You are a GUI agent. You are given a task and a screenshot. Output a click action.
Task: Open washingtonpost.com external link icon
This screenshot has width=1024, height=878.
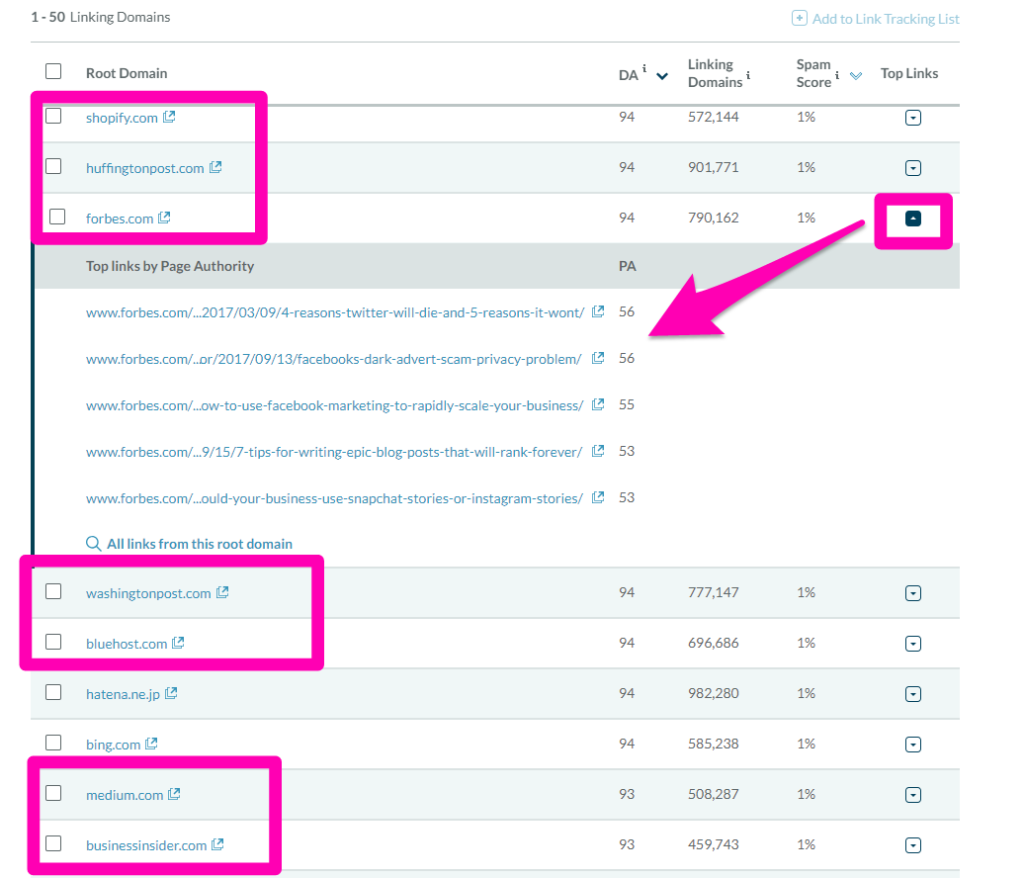click(223, 592)
